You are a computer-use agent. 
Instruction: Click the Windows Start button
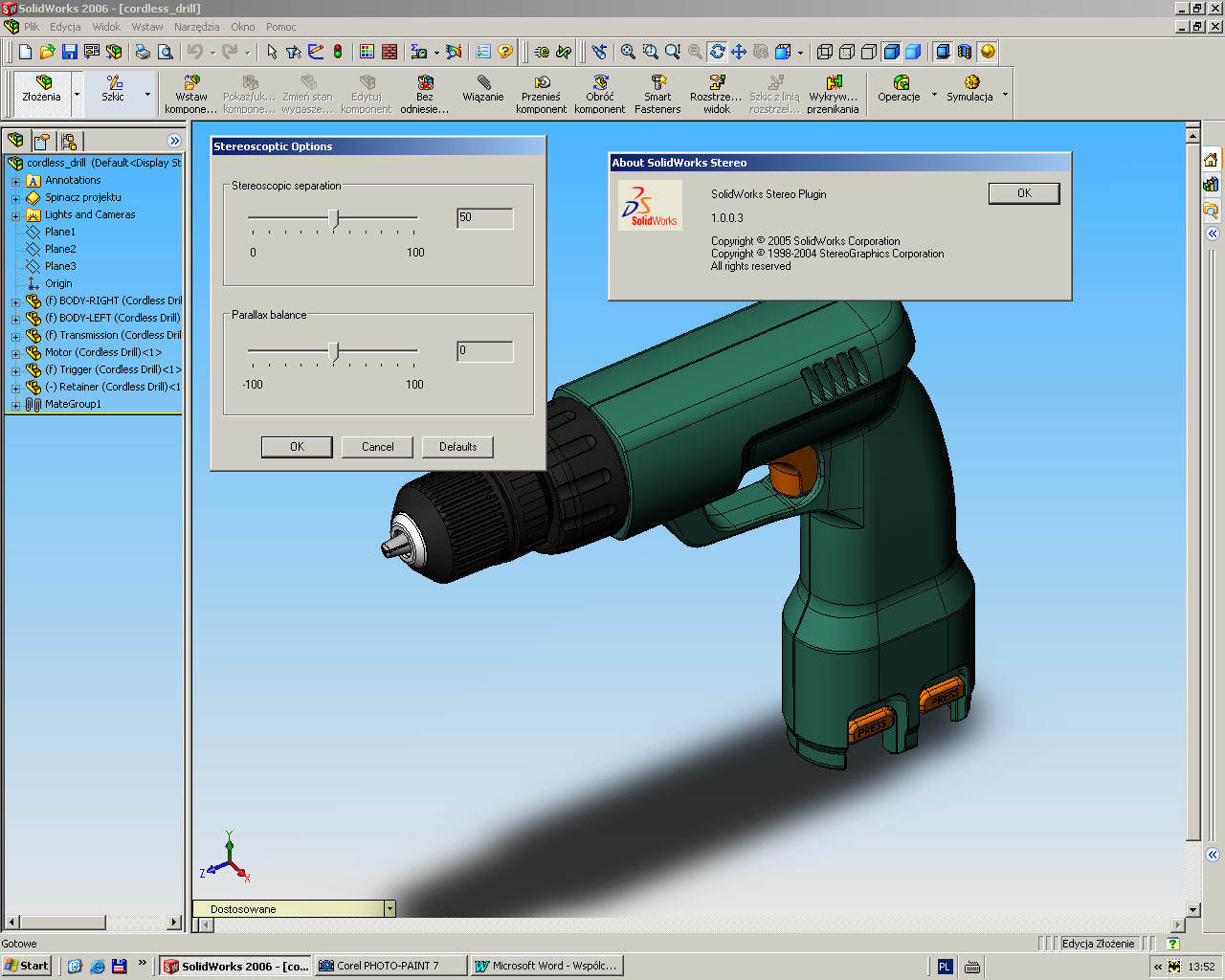[27, 966]
